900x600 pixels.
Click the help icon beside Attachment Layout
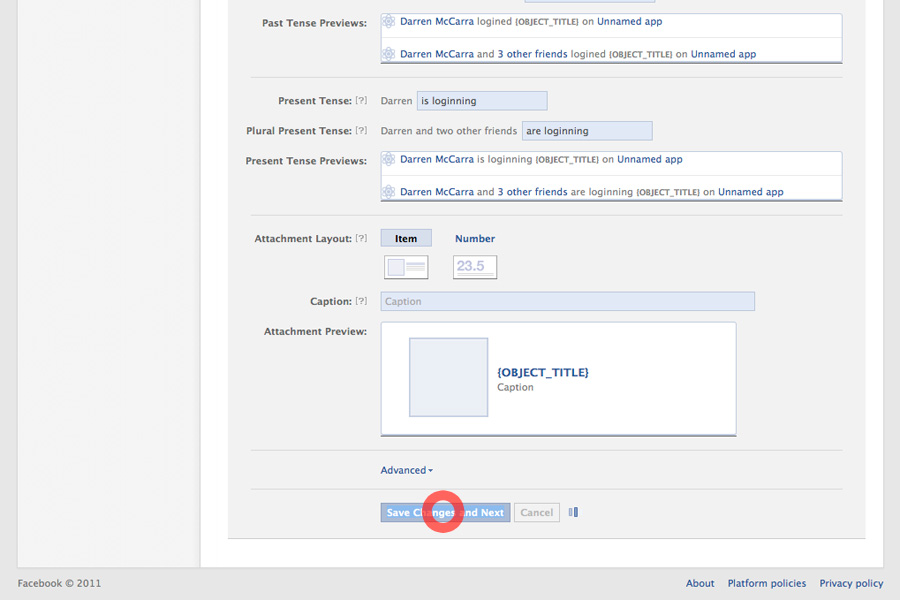tap(361, 239)
